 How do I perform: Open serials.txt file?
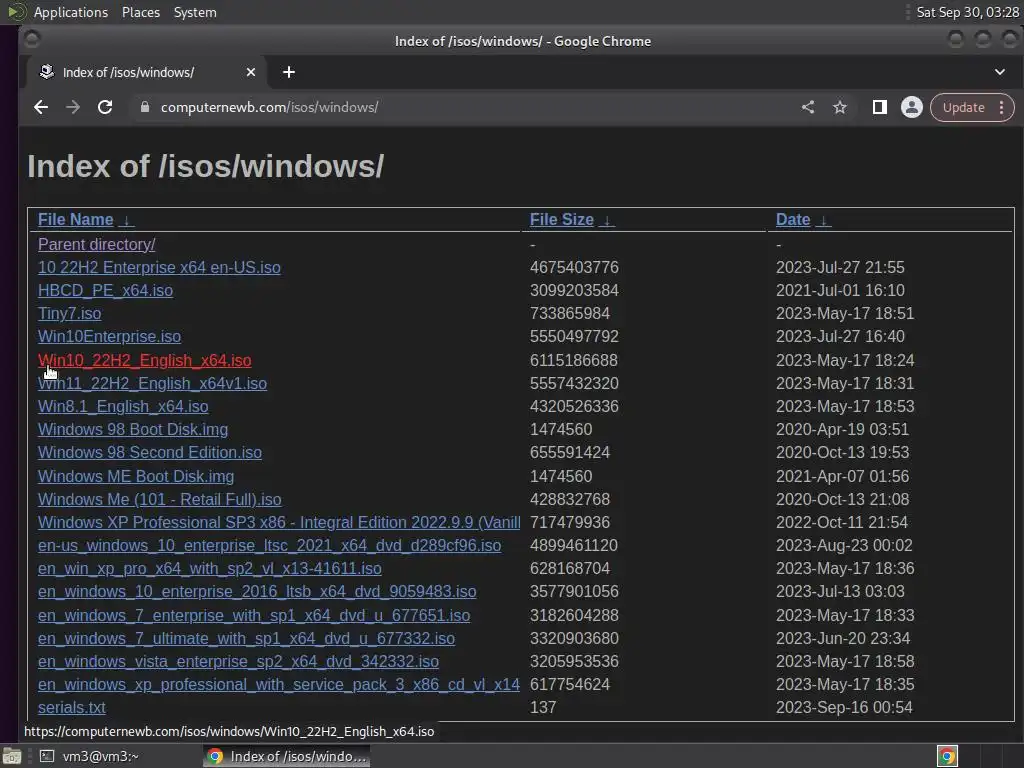[72, 707]
